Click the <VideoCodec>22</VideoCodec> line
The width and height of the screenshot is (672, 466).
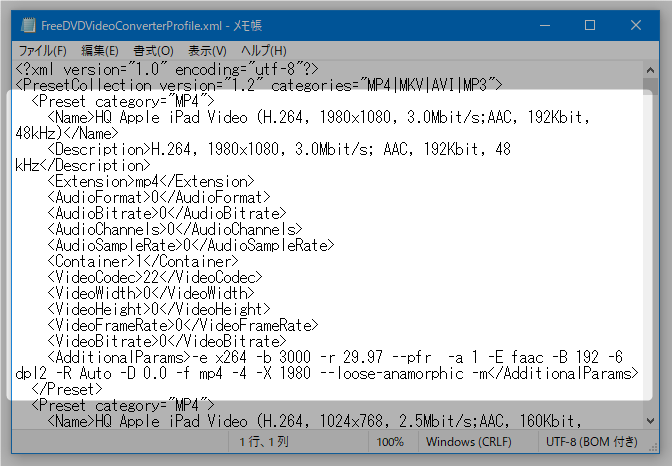(x=155, y=278)
